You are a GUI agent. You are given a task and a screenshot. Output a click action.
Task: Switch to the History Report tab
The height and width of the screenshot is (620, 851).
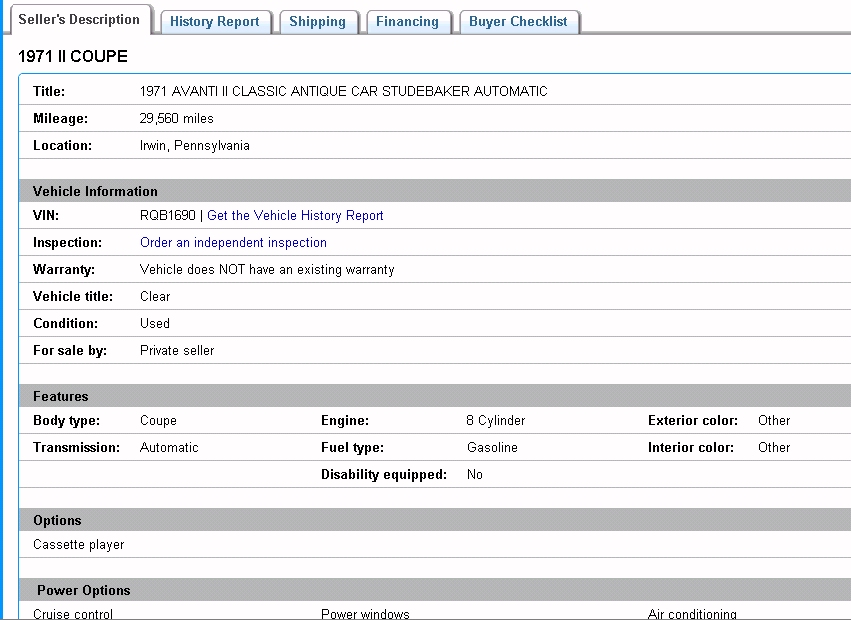pyautogui.click(x=214, y=22)
